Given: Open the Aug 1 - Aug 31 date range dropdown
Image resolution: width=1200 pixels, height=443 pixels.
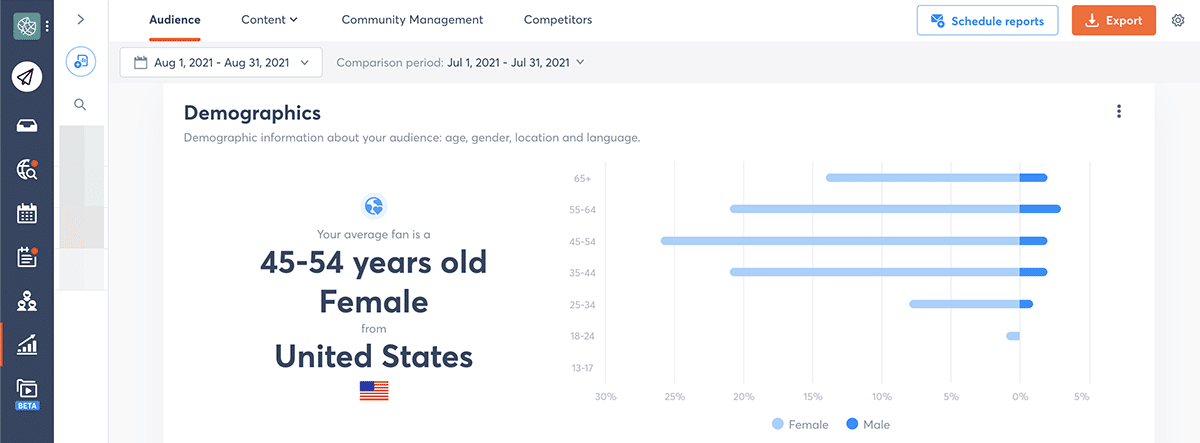Looking at the screenshot, I should pyautogui.click(x=221, y=62).
